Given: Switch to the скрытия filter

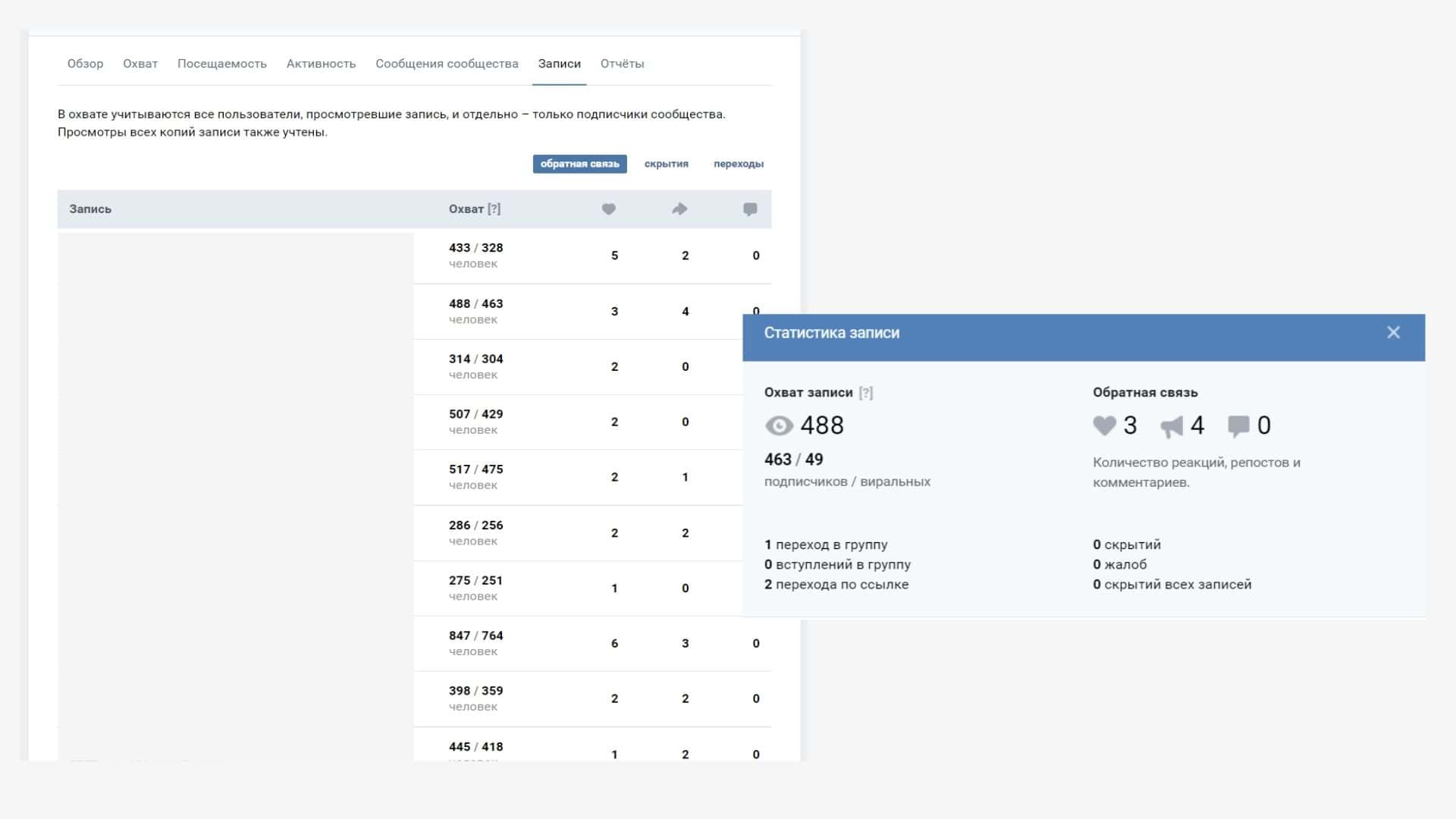Looking at the screenshot, I should point(667,164).
